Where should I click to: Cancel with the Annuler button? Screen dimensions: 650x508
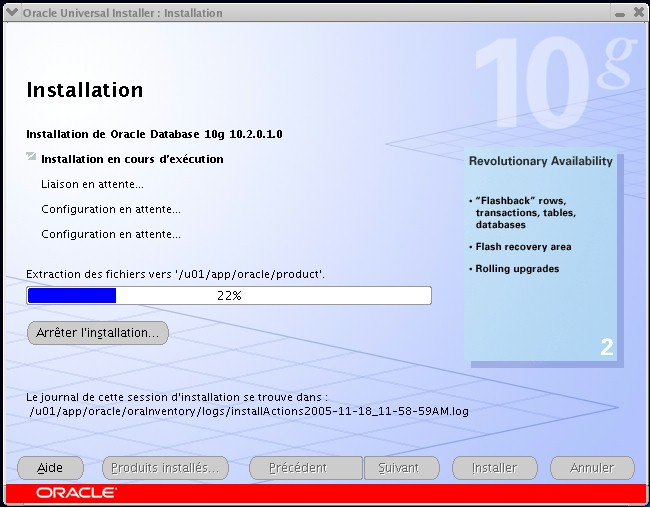coord(592,468)
